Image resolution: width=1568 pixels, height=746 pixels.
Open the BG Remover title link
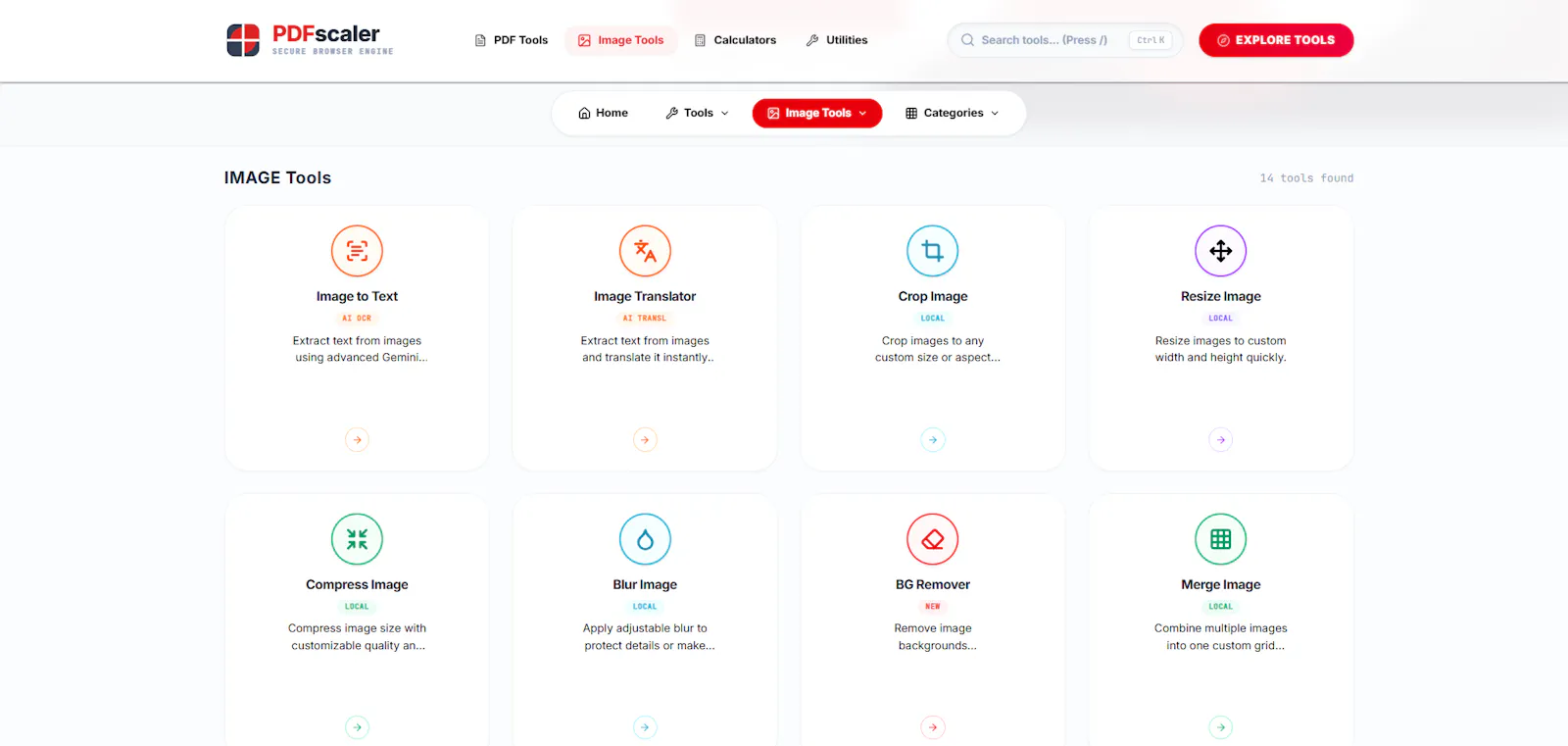click(x=933, y=584)
